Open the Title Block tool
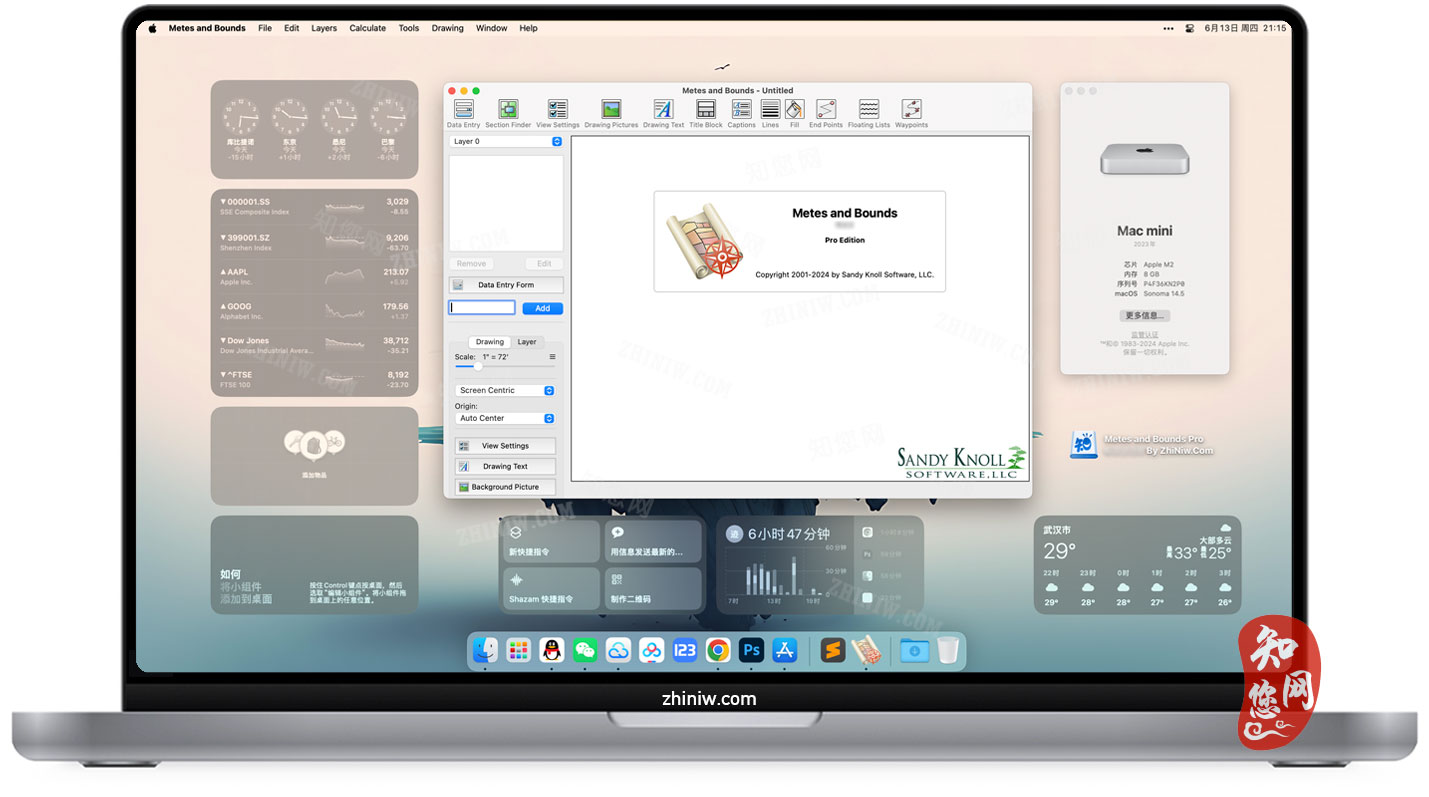1429x797 pixels. (x=706, y=113)
